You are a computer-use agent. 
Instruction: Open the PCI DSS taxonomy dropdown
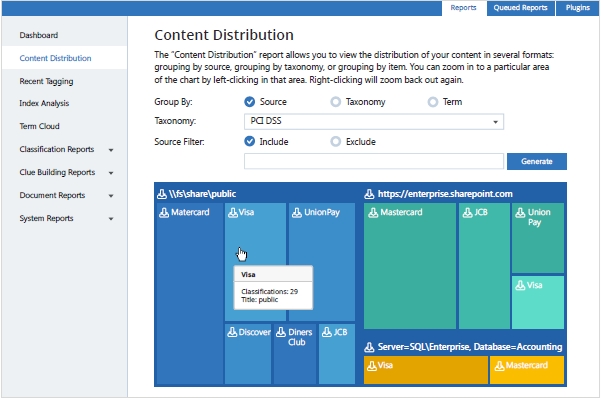click(373, 122)
